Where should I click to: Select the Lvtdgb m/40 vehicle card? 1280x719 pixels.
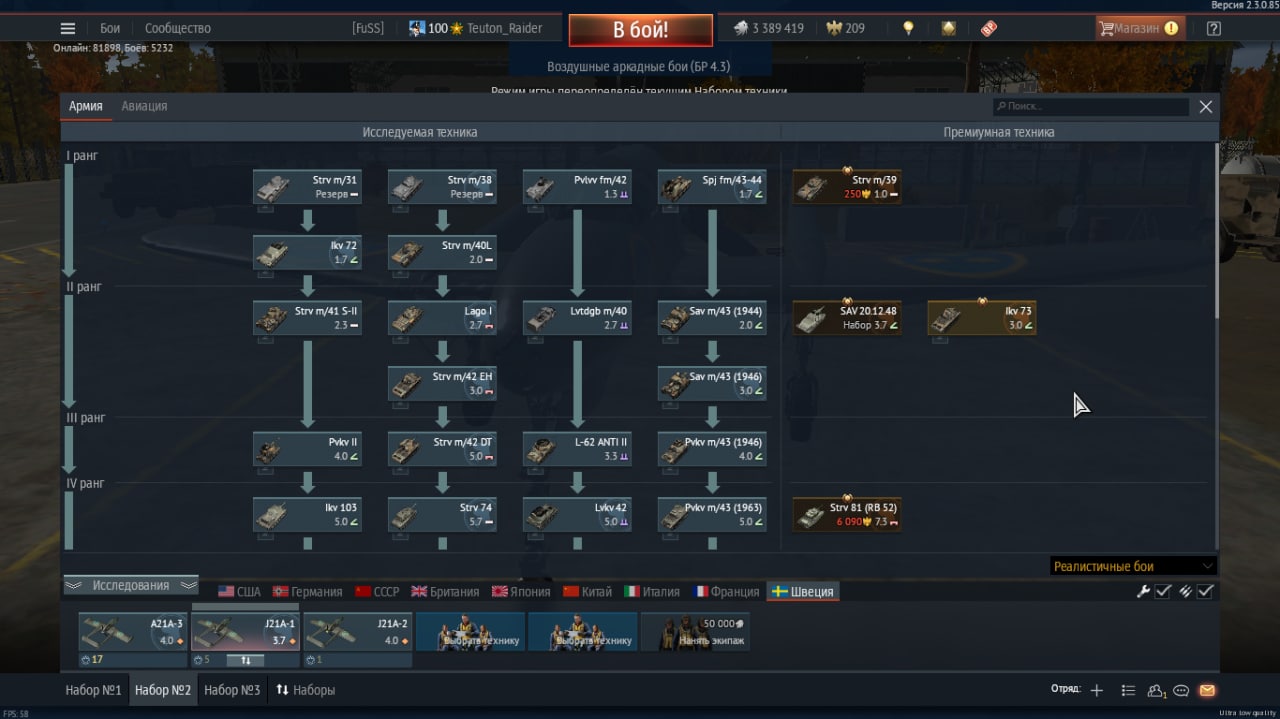577,318
